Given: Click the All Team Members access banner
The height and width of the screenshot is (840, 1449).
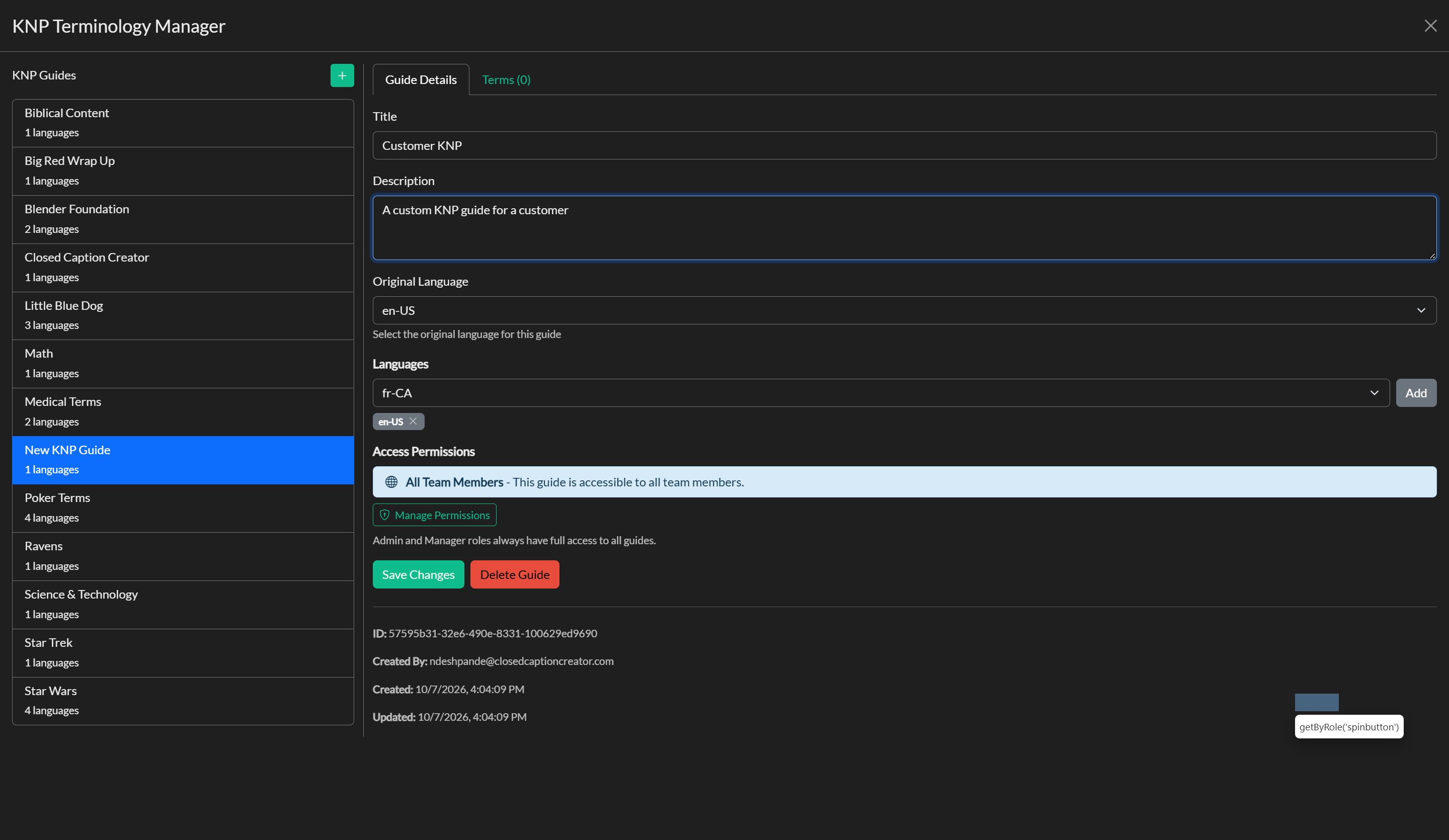Looking at the screenshot, I should pos(905,482).
